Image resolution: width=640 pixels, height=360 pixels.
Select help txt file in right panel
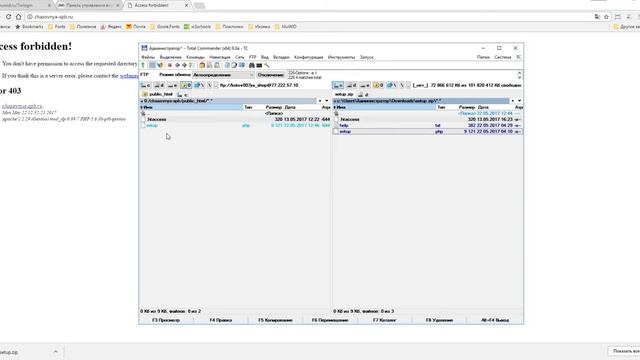[428, 125]
